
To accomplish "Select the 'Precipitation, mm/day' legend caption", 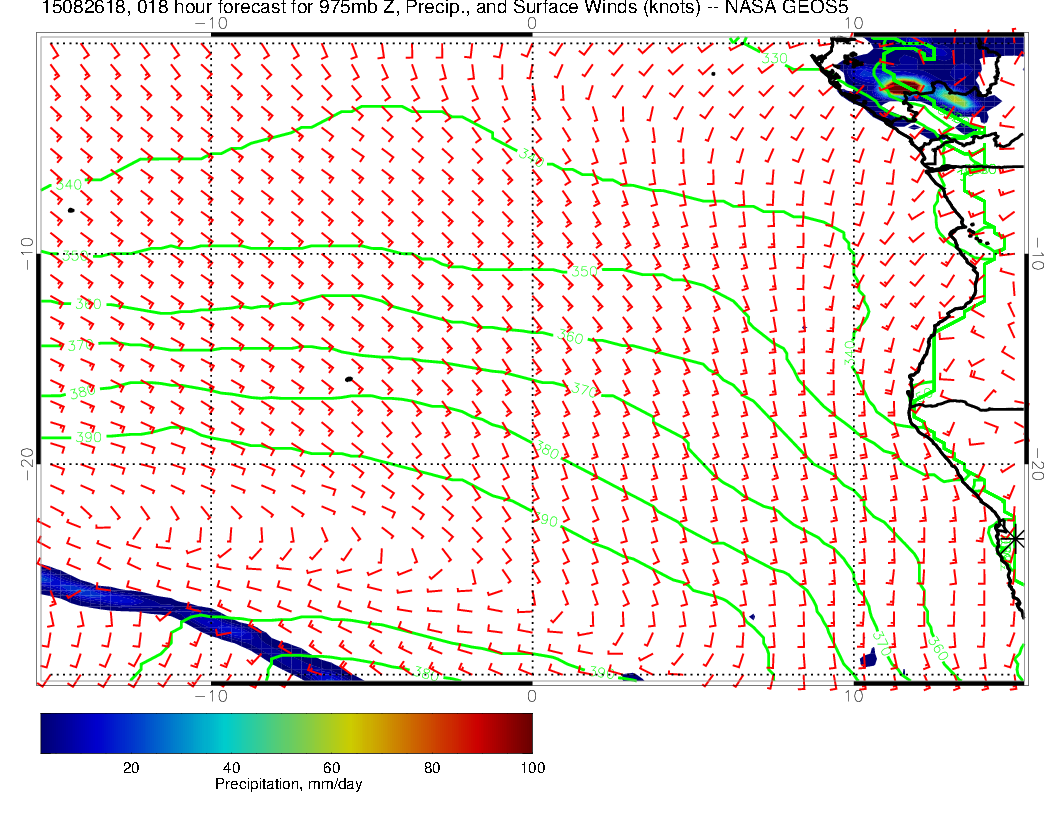I will tap(288, 785).
